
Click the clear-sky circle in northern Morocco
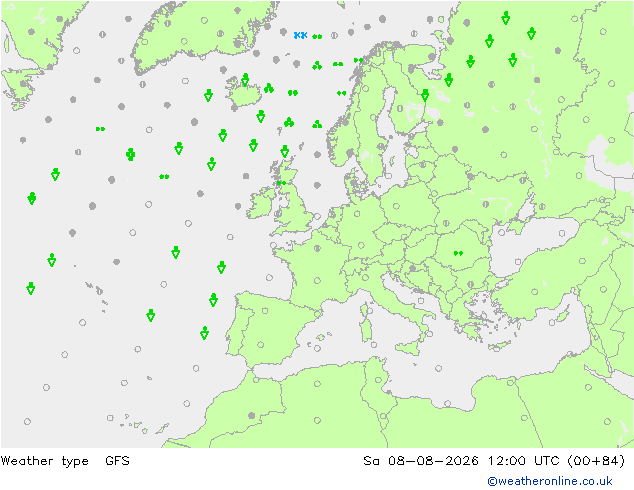pos(256,380)
